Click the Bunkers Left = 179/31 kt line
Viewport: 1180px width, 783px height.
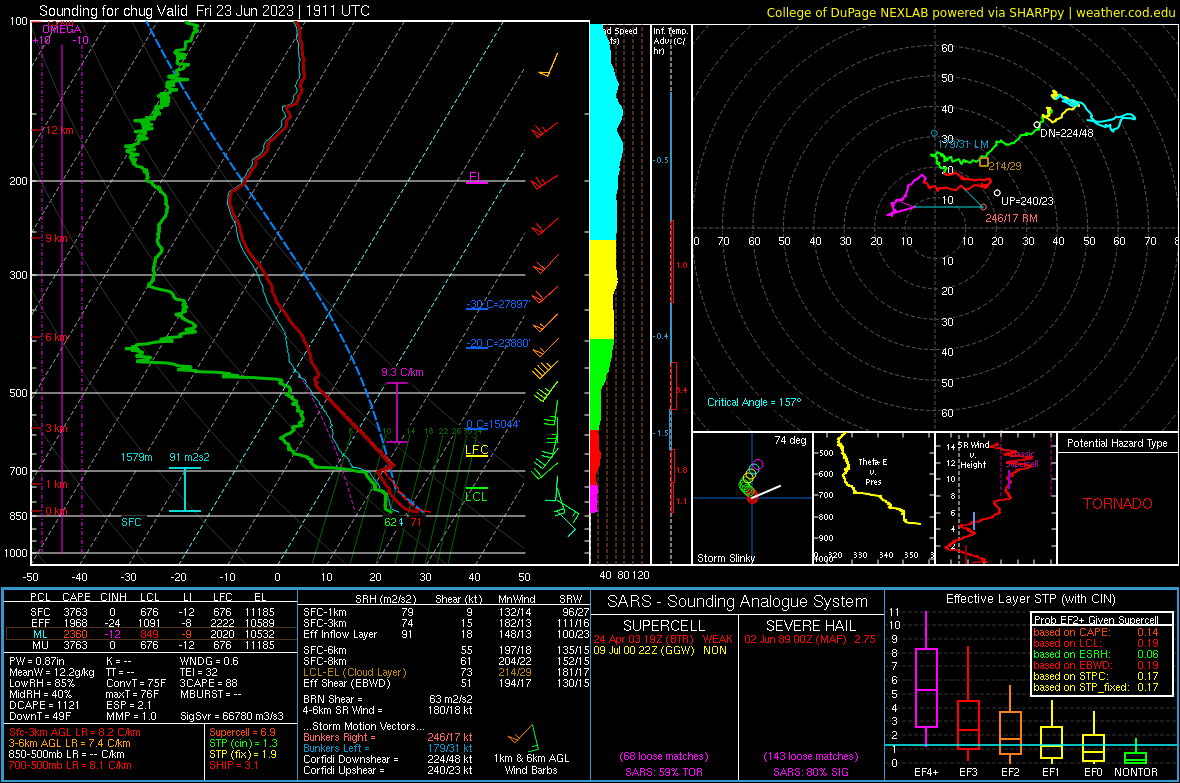tap(388, 748)
